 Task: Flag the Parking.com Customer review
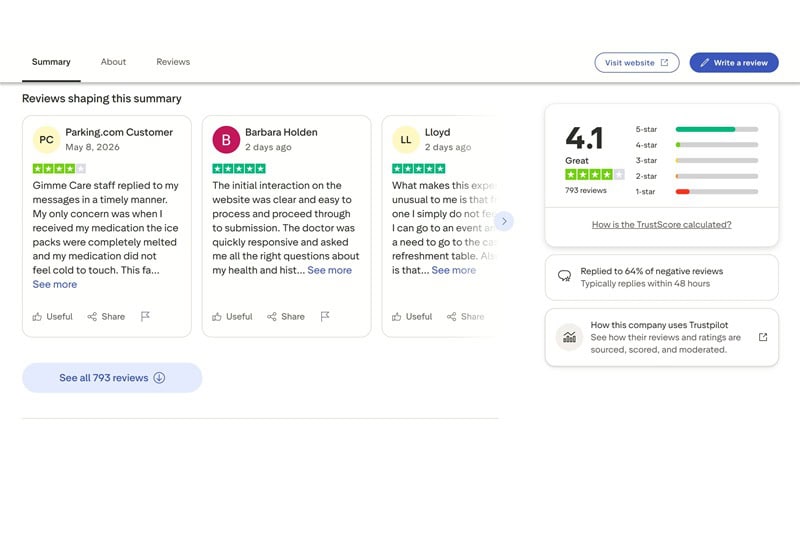coord(145,317)
